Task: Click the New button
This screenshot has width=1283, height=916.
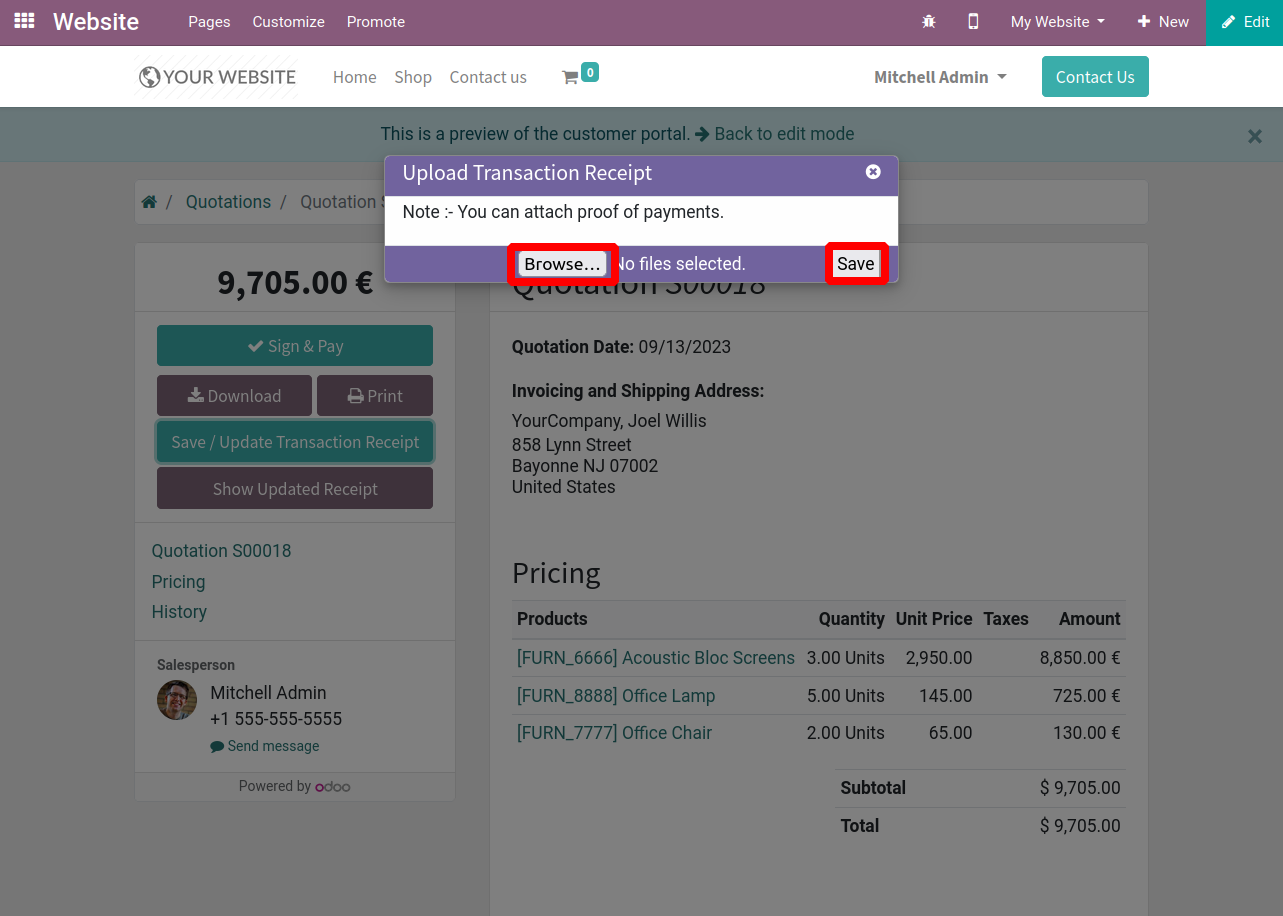Action: 1163,22
